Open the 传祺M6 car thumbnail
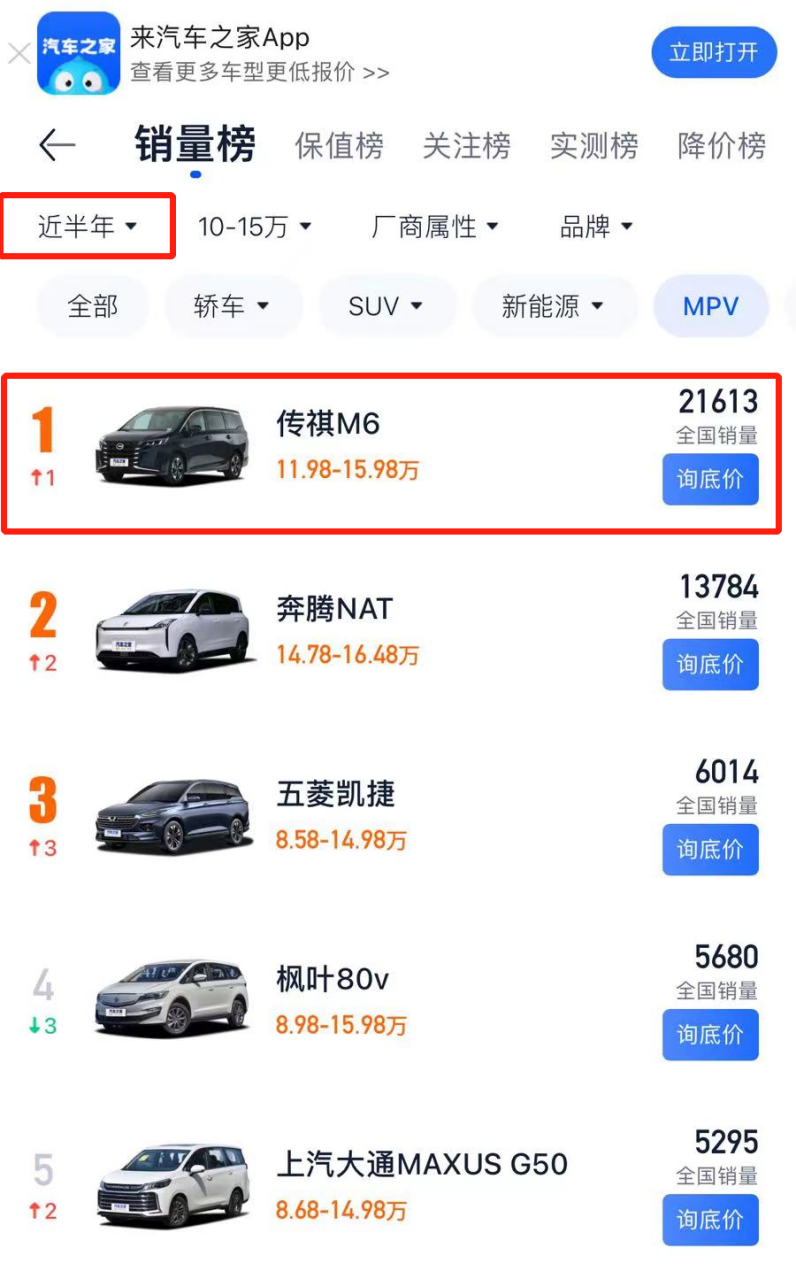Image resolution: width=796 pixels, height=1271 pixels. [172, 446]
